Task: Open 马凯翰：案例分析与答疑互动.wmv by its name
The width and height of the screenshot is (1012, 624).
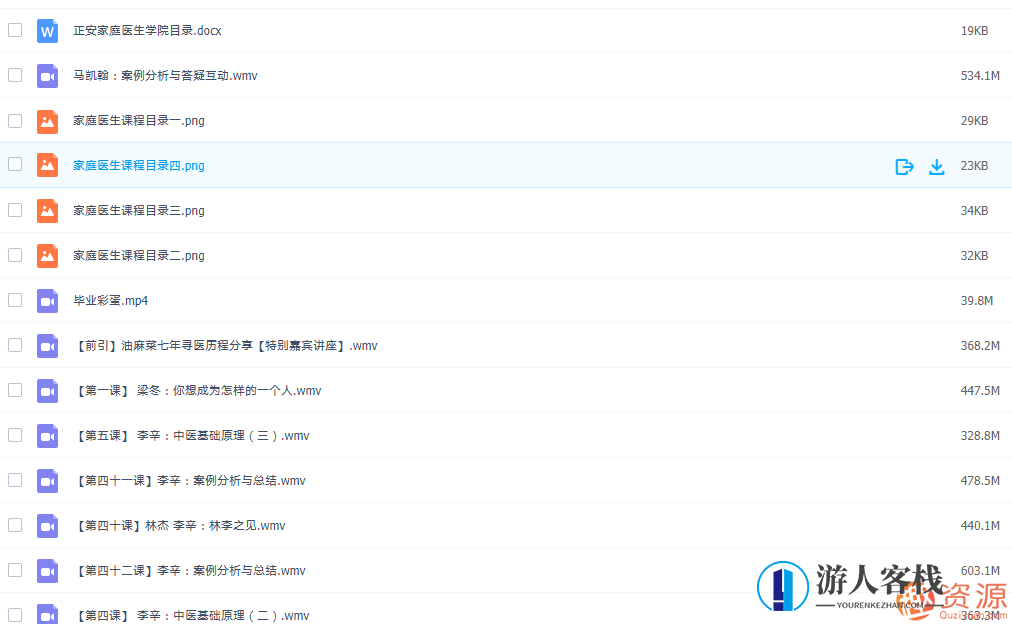Action: [163, 75]
